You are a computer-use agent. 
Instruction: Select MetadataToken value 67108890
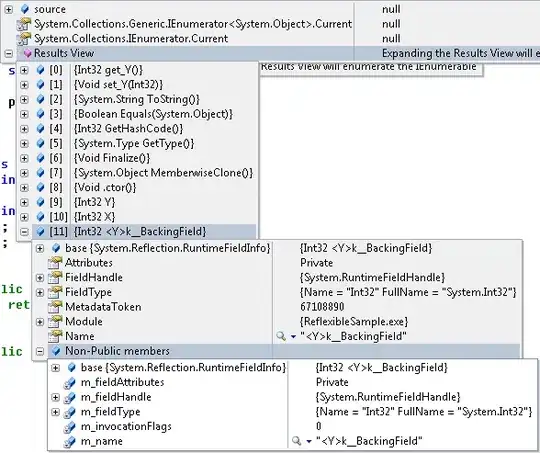(322, 307)
